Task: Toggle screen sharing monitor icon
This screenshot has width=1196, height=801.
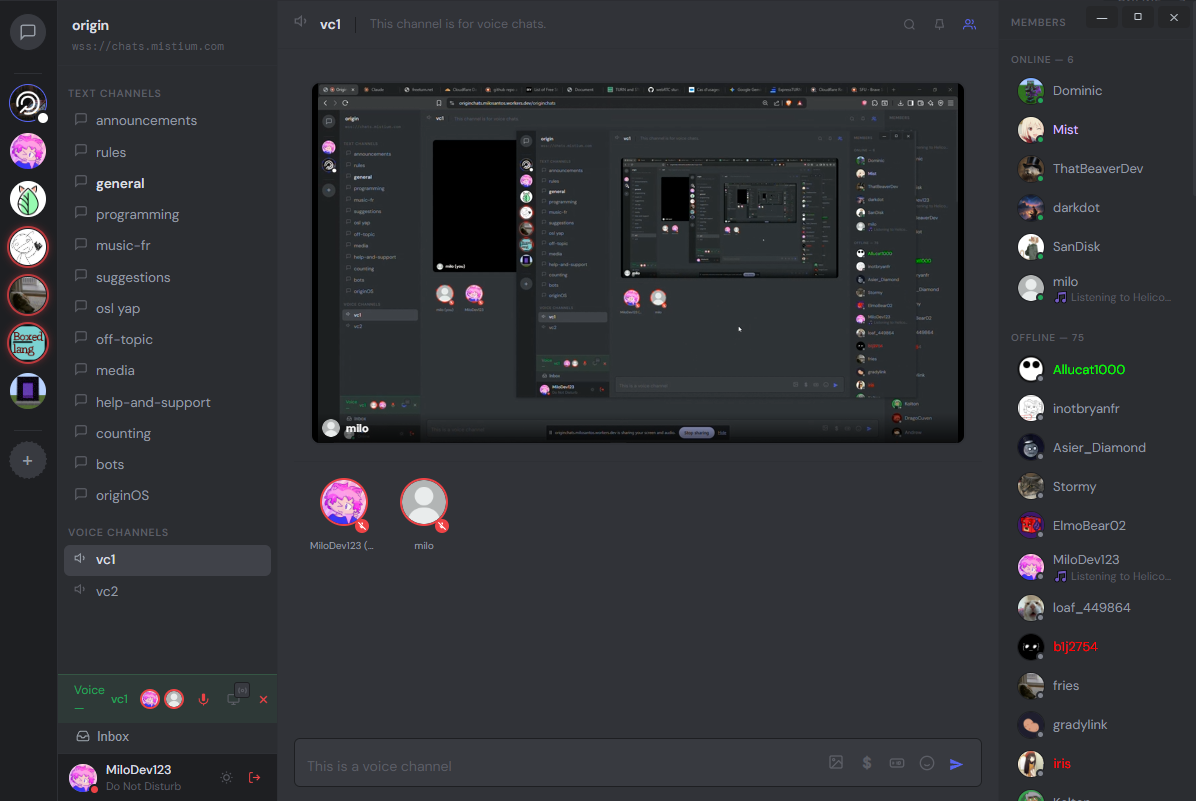Action: pos(234,700)
